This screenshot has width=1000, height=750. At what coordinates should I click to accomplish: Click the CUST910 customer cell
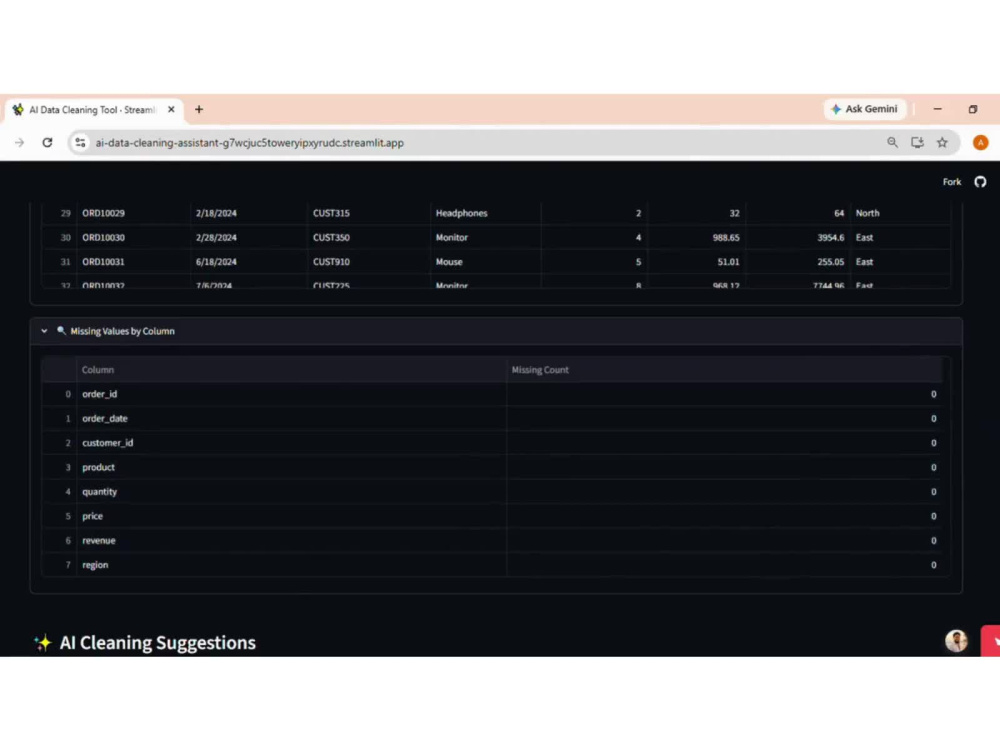[369, 261]
